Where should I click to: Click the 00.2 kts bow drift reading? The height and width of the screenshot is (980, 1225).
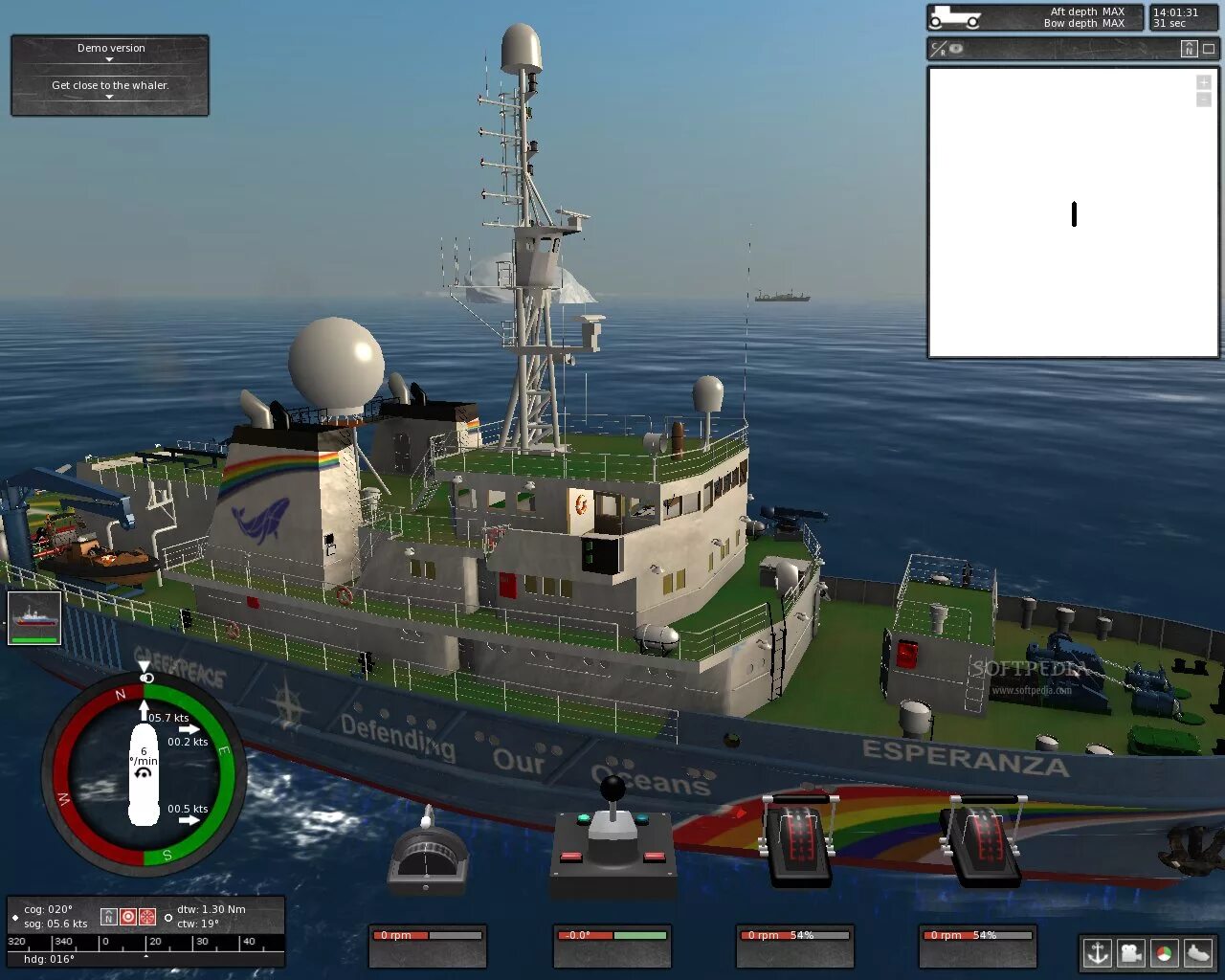[188, 742]
